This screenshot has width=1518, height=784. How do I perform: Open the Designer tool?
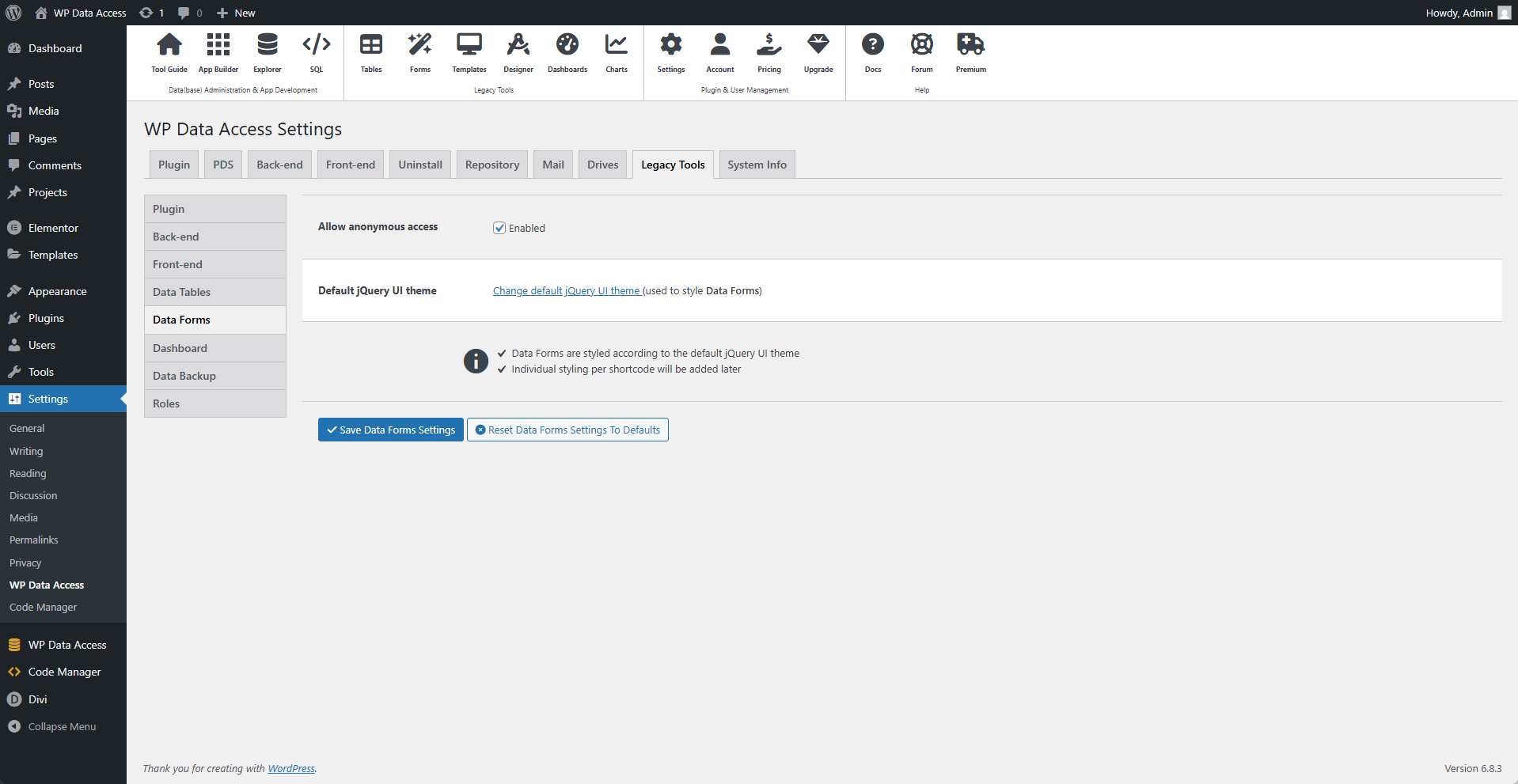[x=518, y=53]
